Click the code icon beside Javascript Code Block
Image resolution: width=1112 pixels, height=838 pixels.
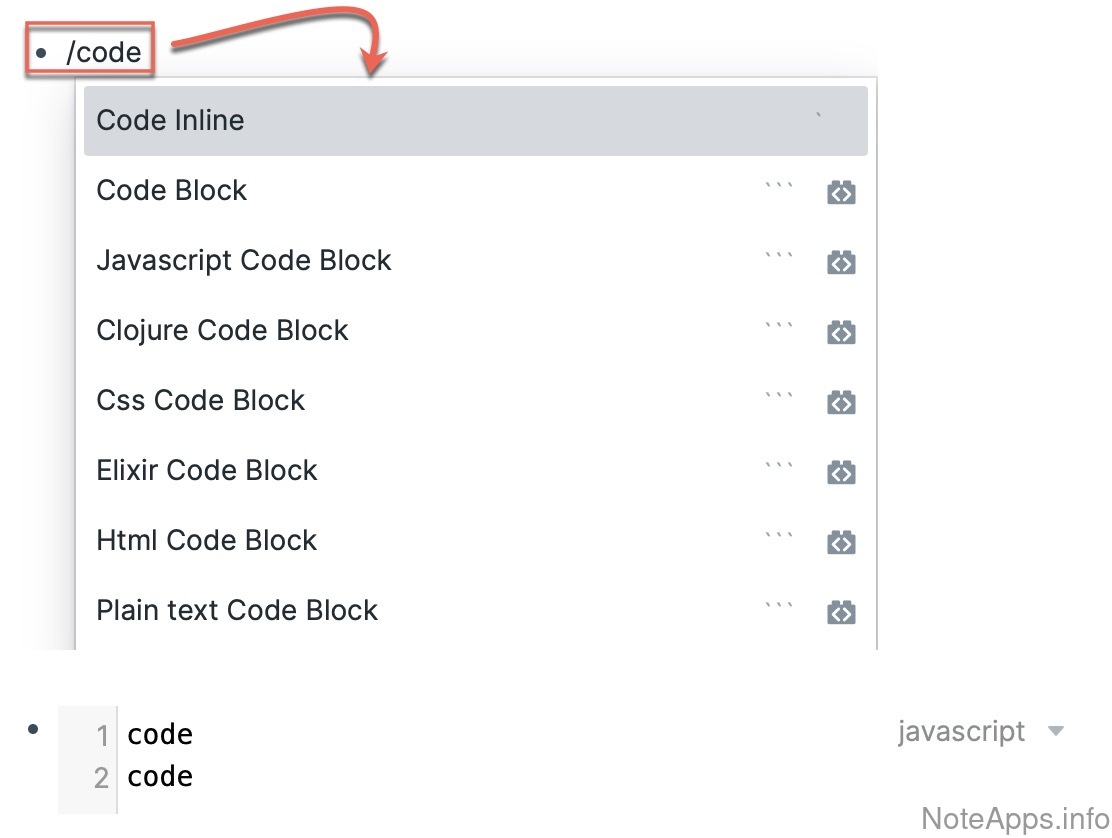[841, 263]
